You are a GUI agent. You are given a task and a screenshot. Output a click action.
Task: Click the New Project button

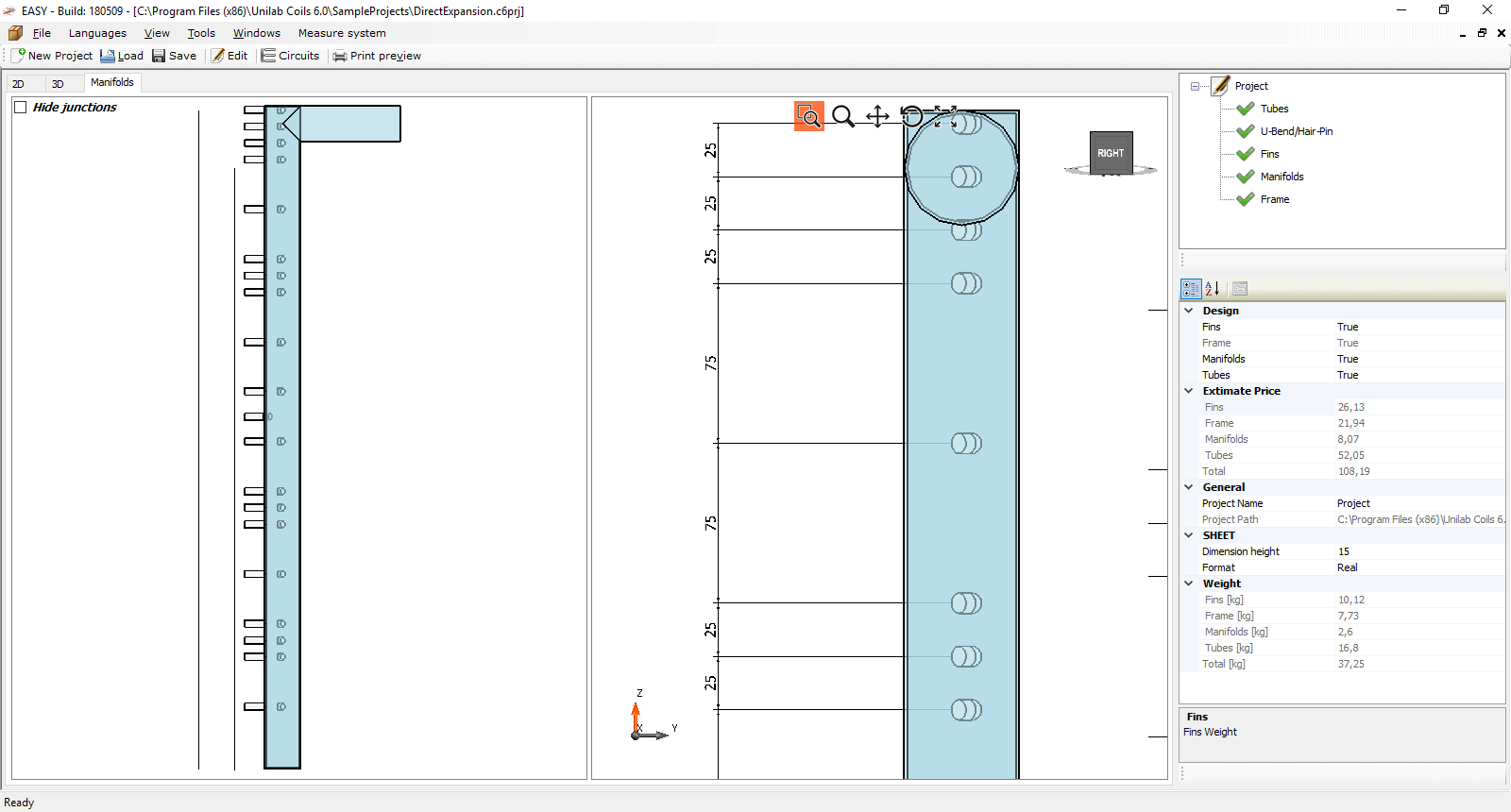pos(52,56)
